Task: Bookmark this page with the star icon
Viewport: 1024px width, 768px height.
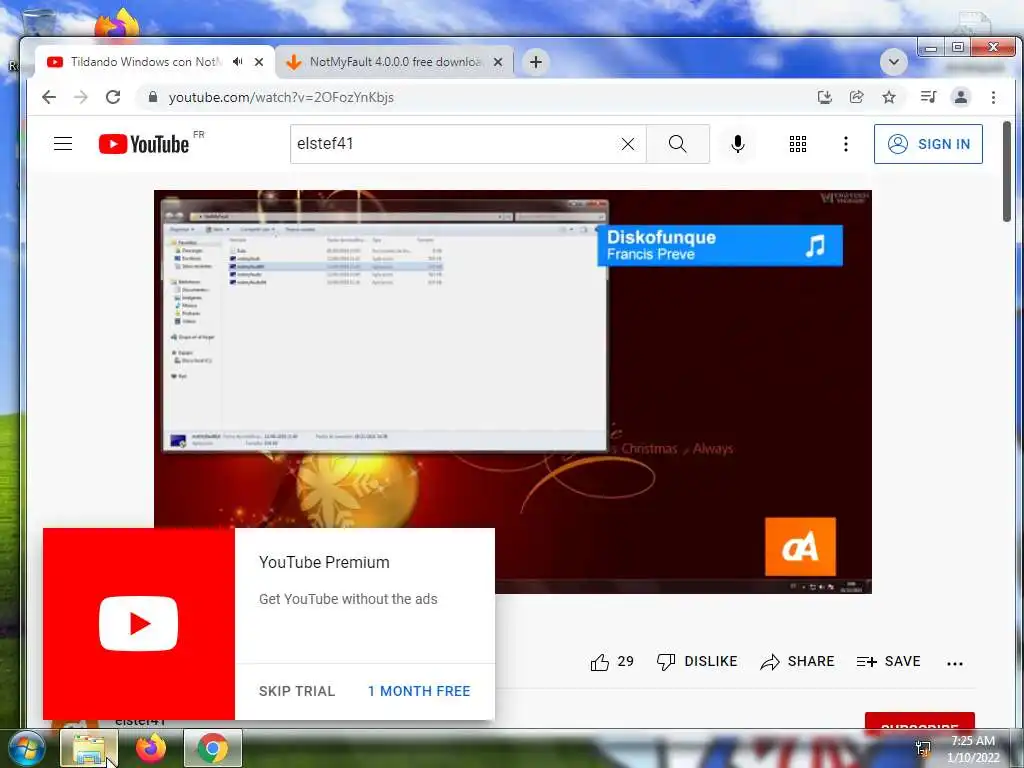Action: [889, 97]
